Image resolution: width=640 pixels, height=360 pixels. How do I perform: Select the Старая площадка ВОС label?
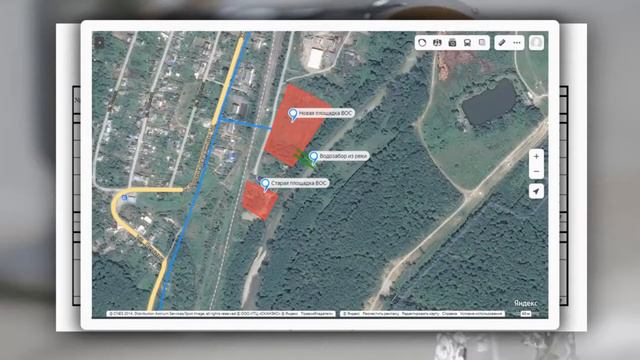[x=299, y=183]
